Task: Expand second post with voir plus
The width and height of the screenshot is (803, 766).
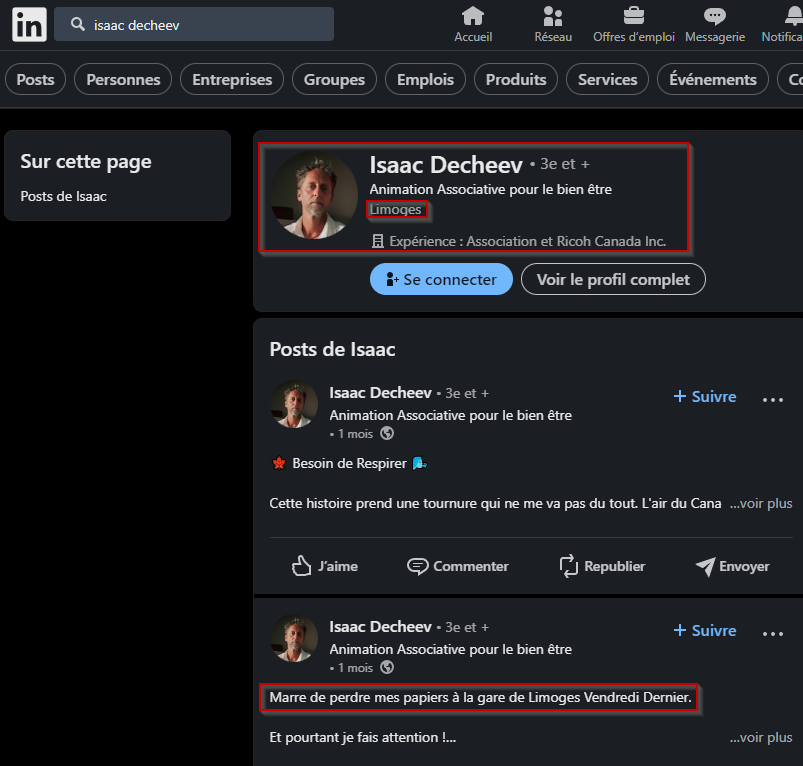Action: 761,737
